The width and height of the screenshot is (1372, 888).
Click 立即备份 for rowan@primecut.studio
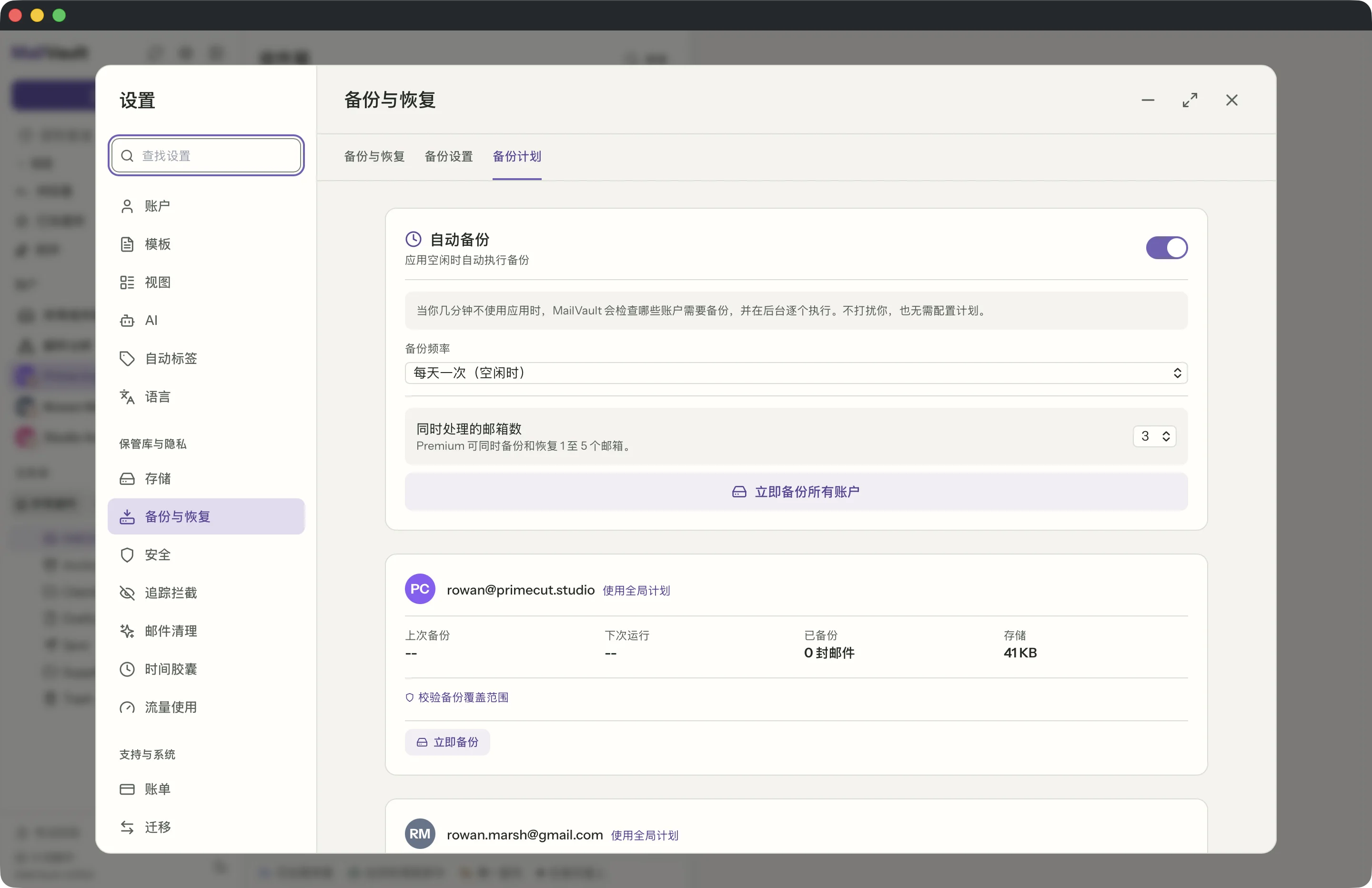(x=447, y=742)
